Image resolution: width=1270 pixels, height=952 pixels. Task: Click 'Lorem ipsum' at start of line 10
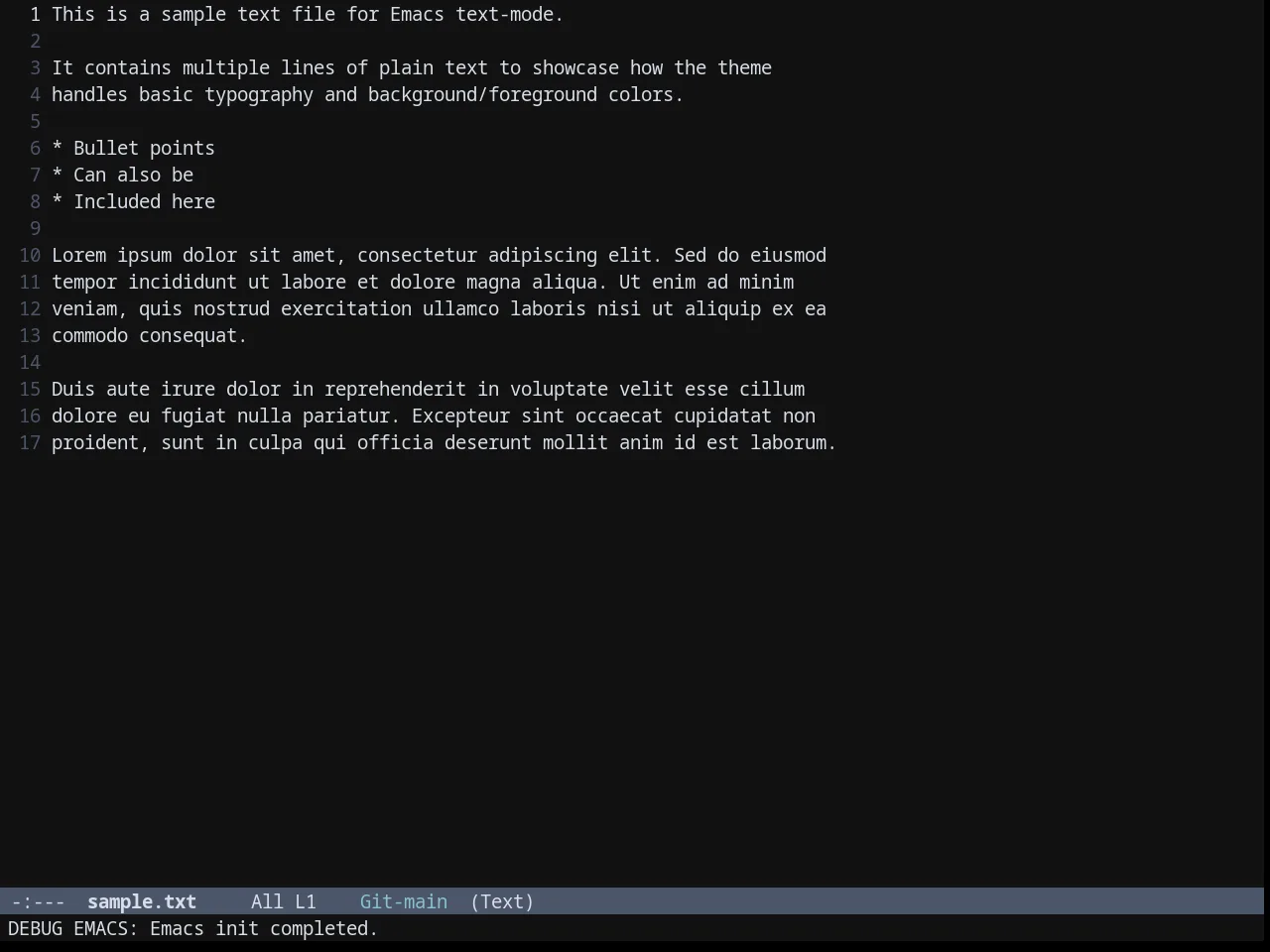click(111, 255)
